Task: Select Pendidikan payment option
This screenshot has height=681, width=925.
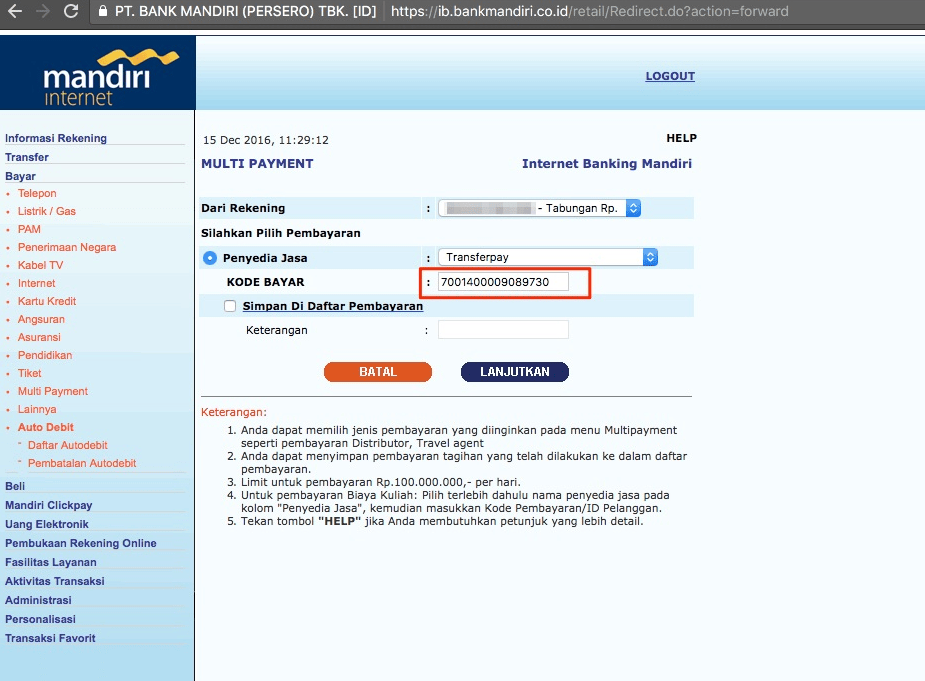Action: [45, 355]
